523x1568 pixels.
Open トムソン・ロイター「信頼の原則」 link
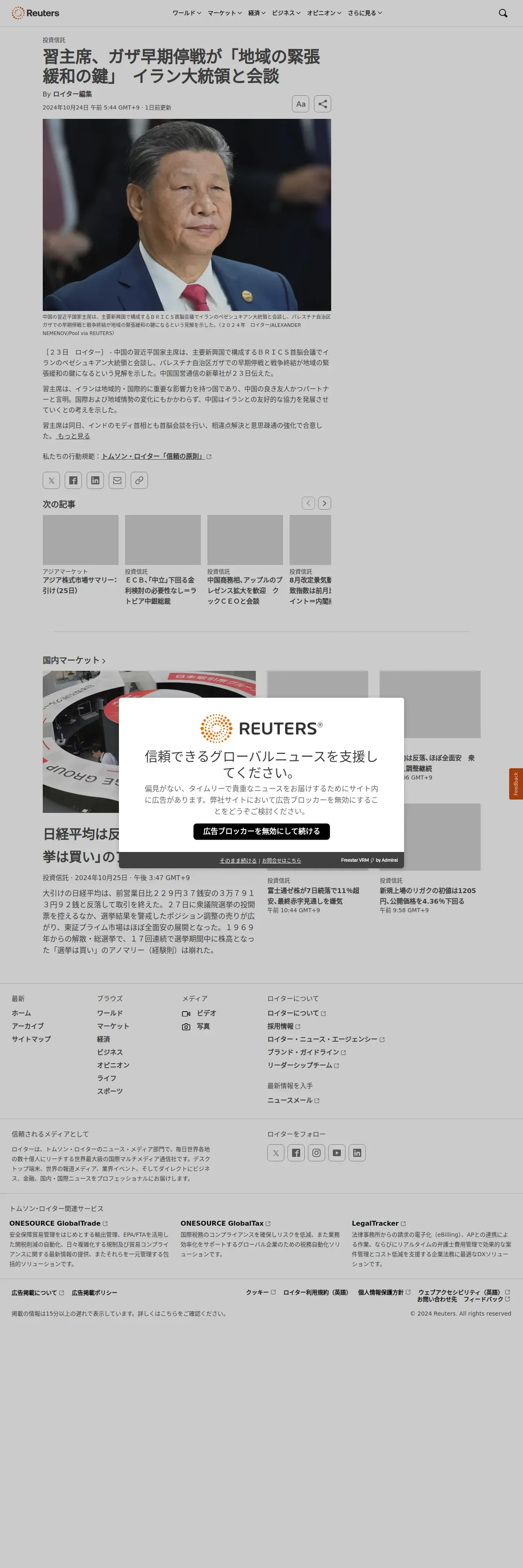point(156,456)
